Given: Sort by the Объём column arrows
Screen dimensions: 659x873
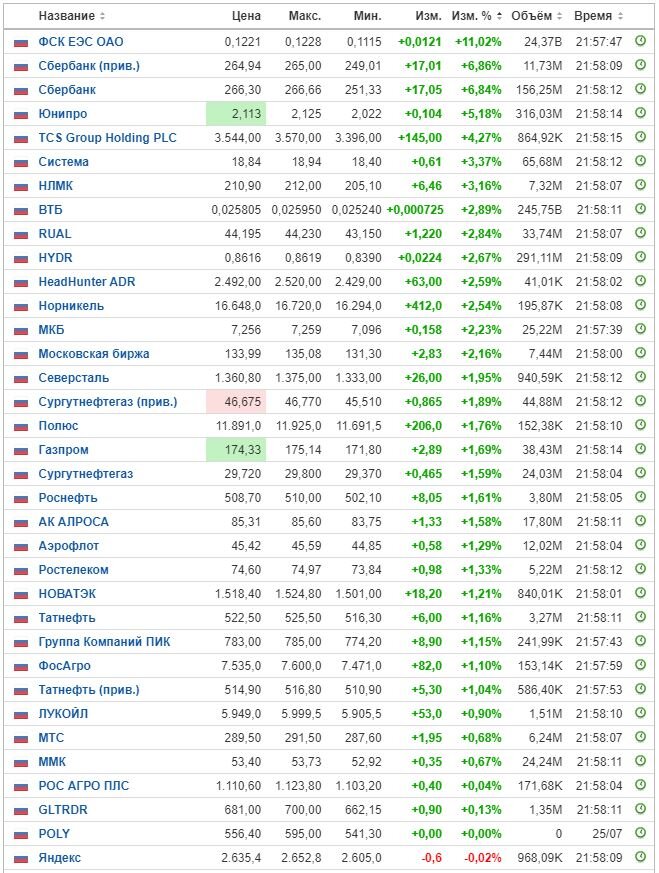Looking at the screenshot, I should click(559, 16).
